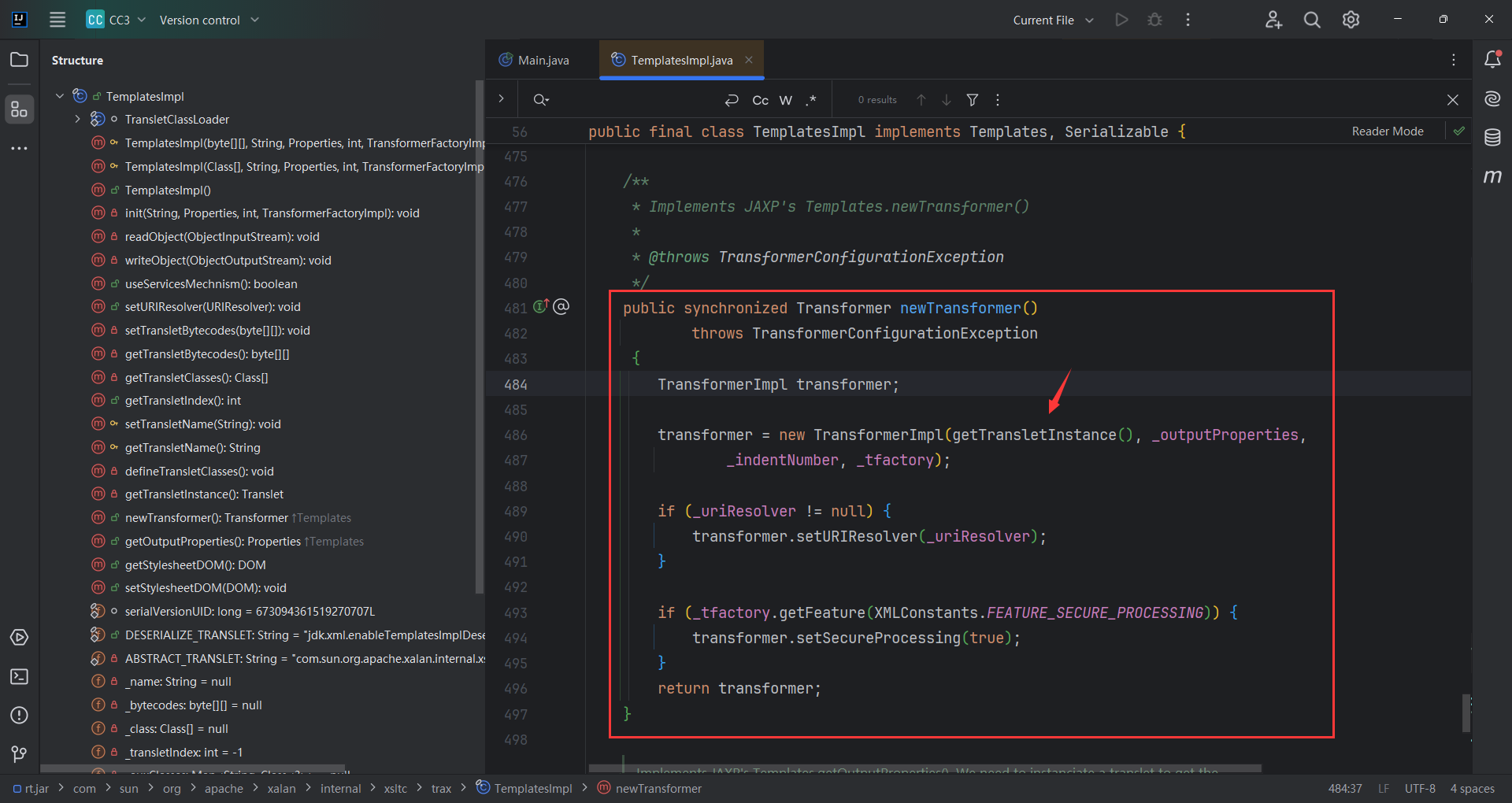Viewport: 1512px width, 803px height.
Task: Open IDE settings gear
Action: [1351, 20]
